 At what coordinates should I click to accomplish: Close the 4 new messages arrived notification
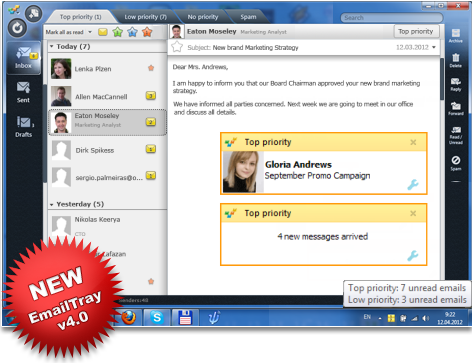tap(413, 213)
